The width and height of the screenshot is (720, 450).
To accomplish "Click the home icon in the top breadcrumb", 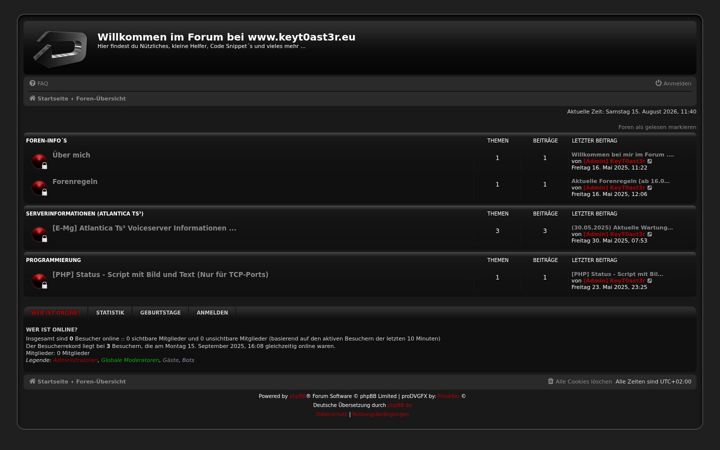I will click(x=33, y=98).
